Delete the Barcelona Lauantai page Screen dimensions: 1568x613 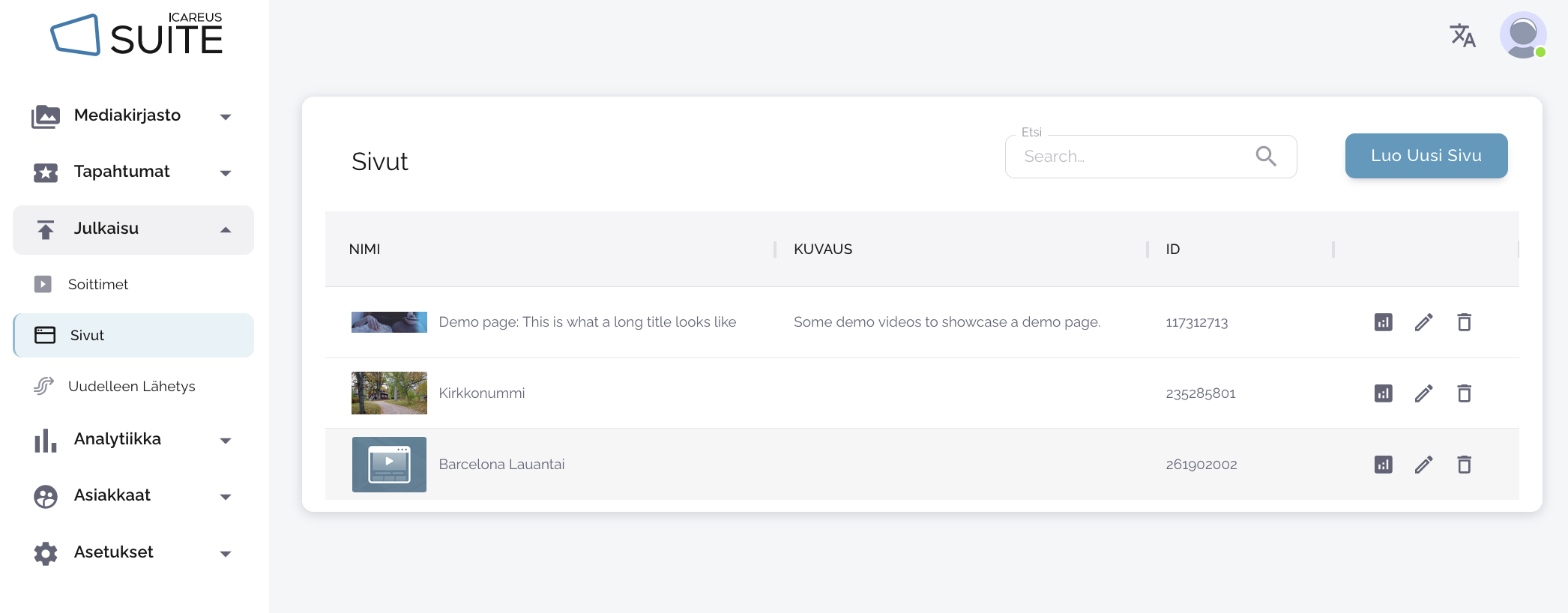[1464, 465]
